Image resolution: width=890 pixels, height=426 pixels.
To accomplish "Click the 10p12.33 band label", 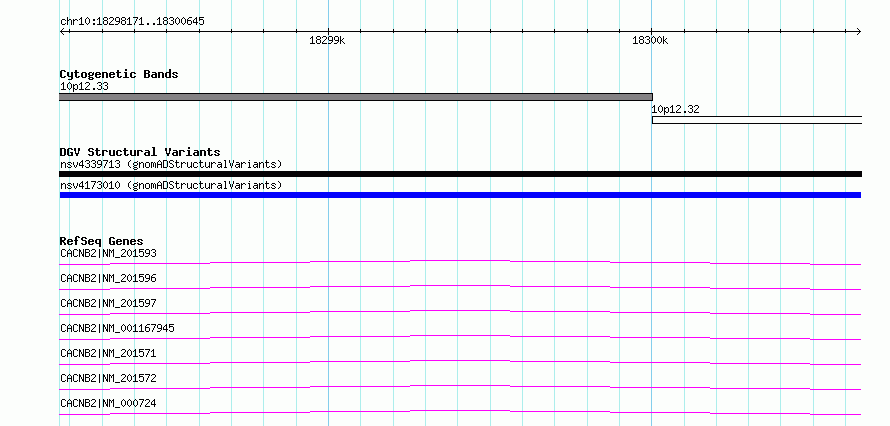I will pyautogui.click(x=84, y=87).
